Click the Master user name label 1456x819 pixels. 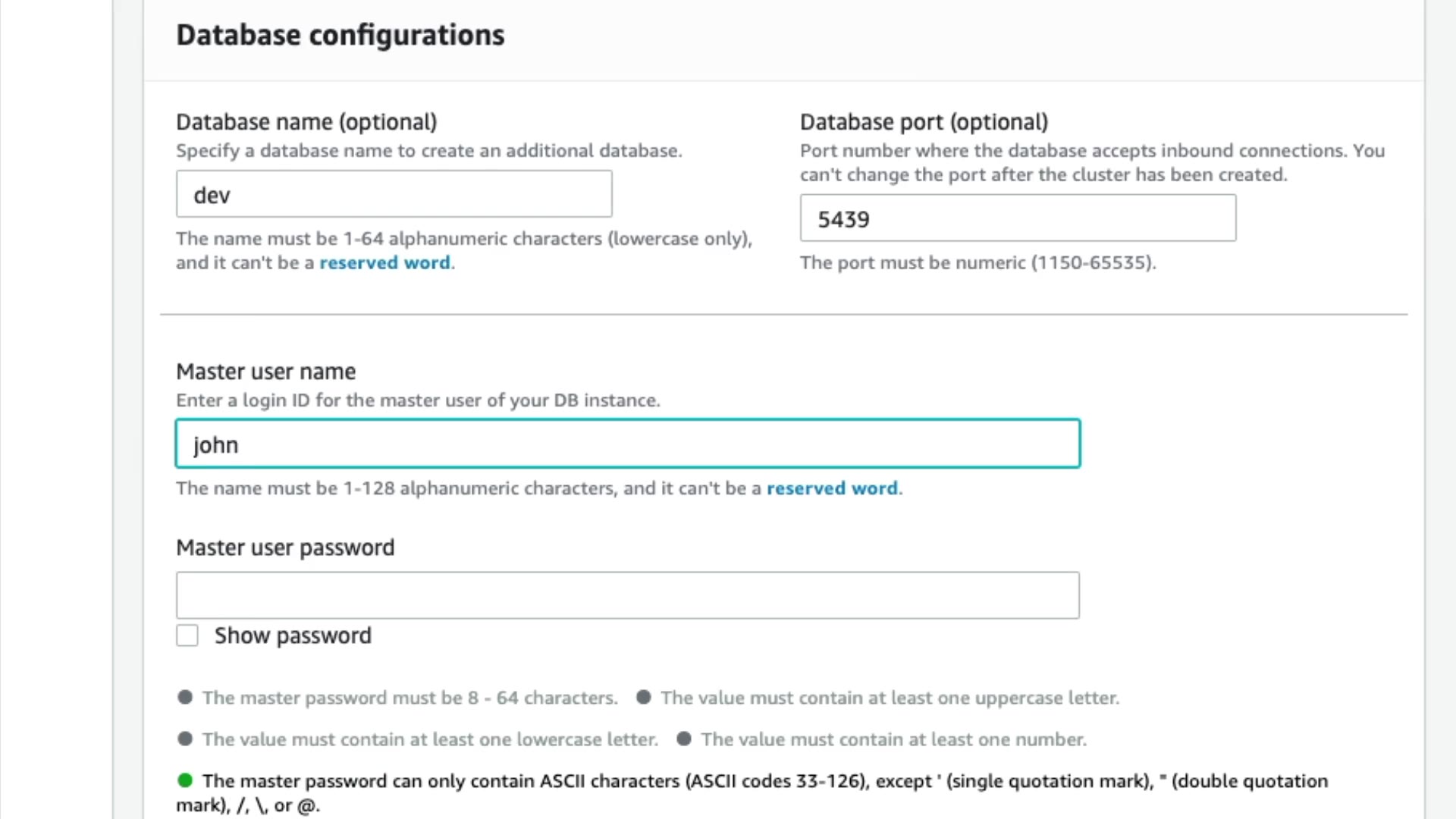tap(265, 372)
